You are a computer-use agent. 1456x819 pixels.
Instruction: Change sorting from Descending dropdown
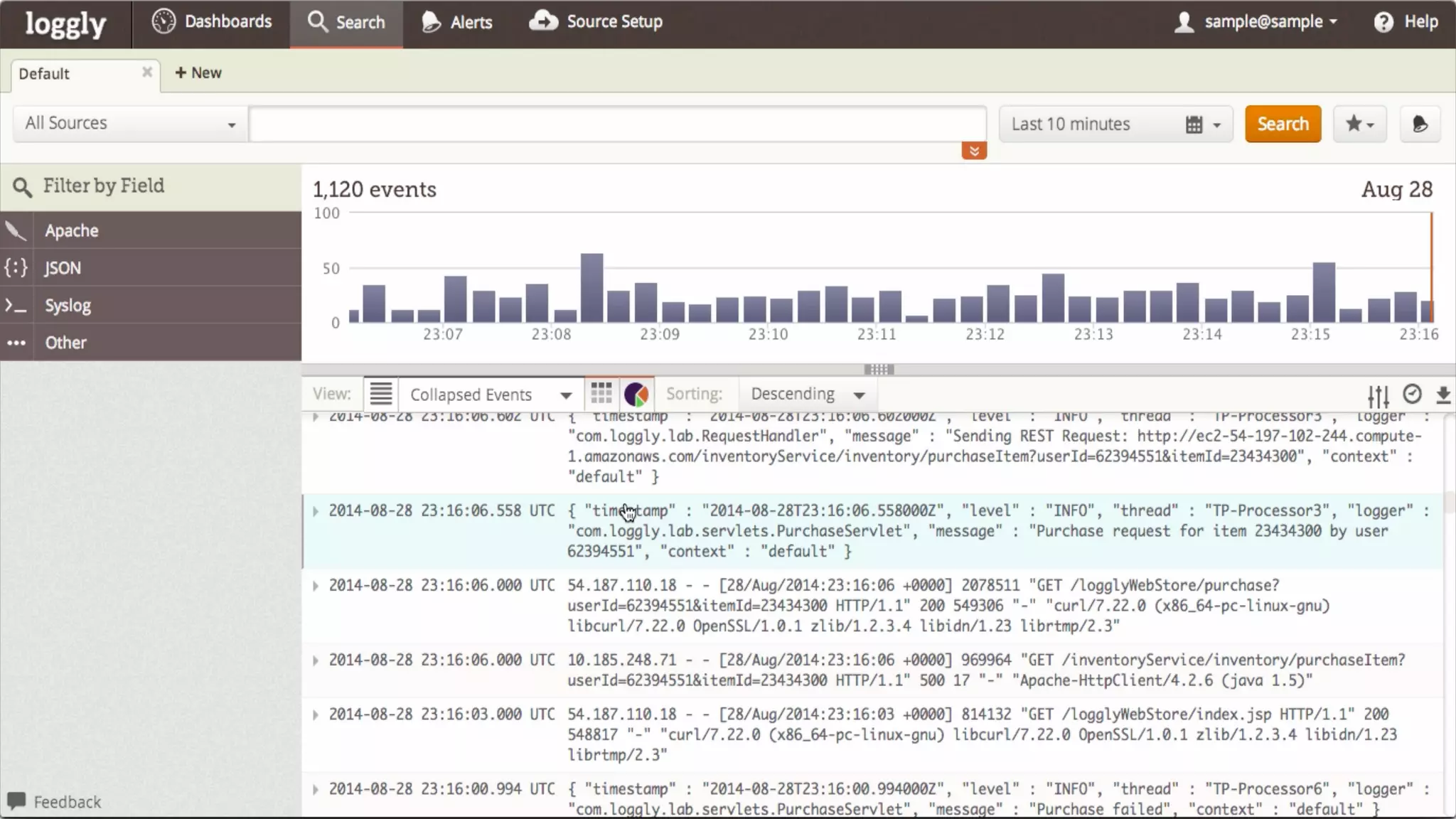(808, 394)
